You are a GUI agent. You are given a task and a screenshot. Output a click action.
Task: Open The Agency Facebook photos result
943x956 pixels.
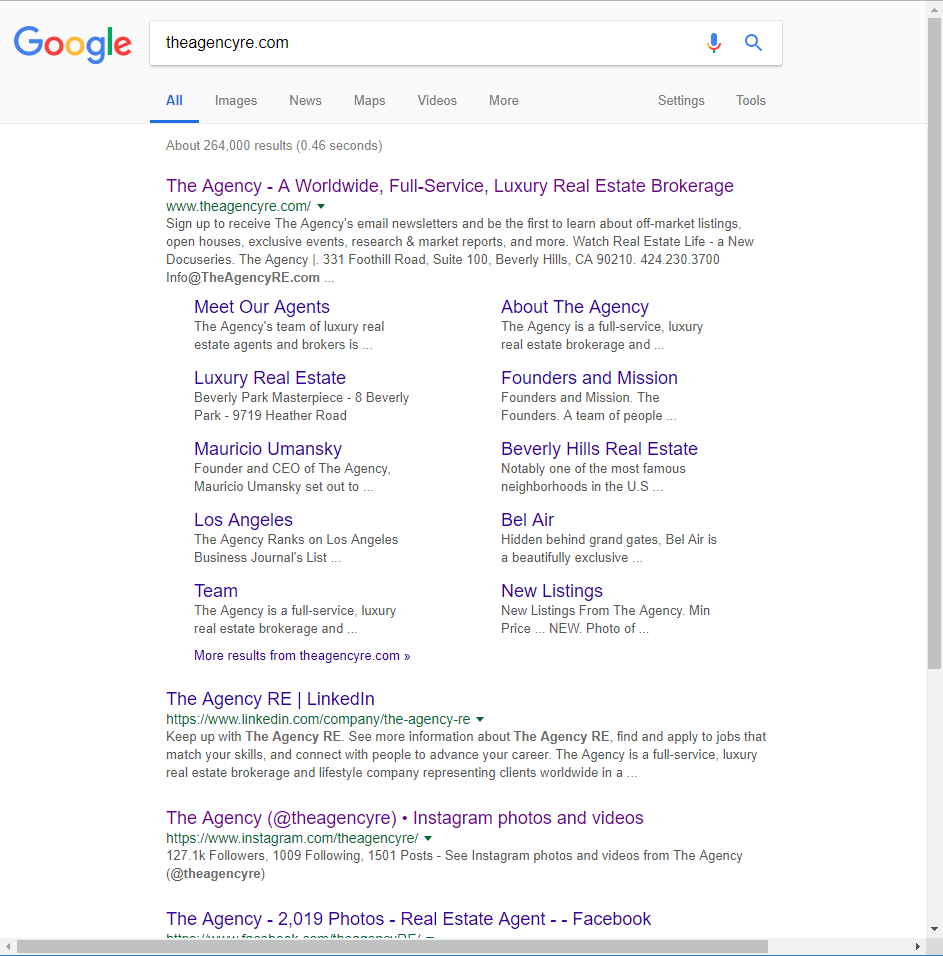point(408,919)
